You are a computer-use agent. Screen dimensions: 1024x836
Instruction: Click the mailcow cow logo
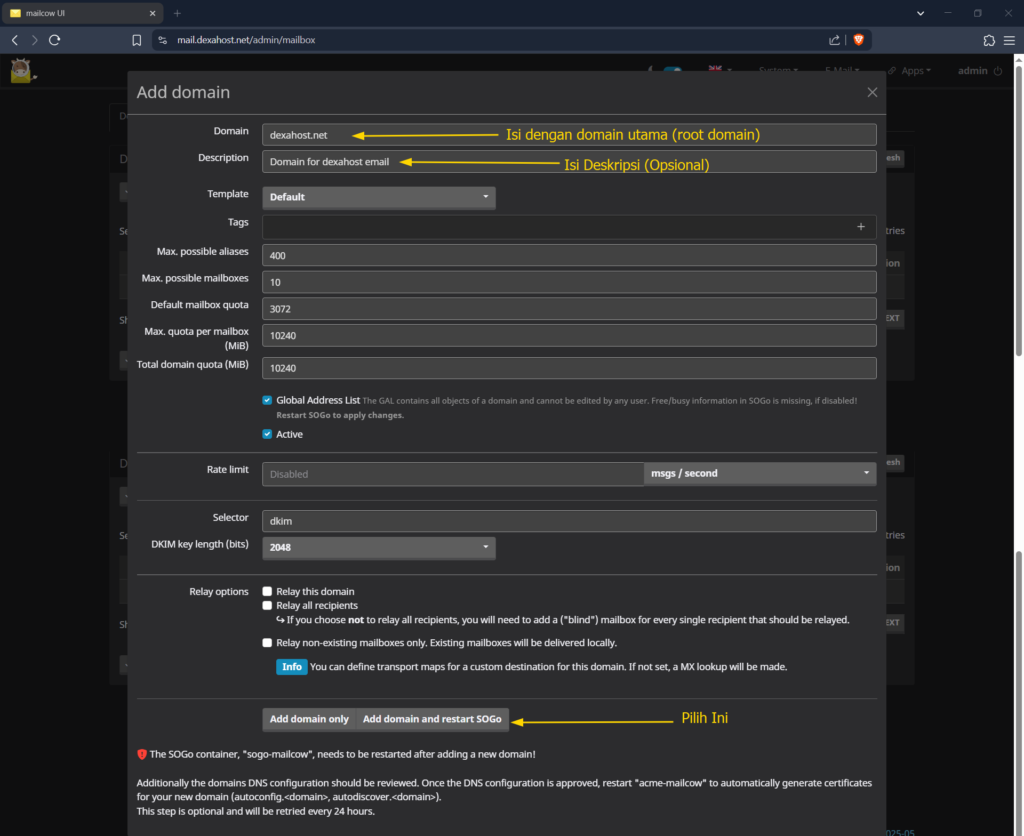pos(22,71)
